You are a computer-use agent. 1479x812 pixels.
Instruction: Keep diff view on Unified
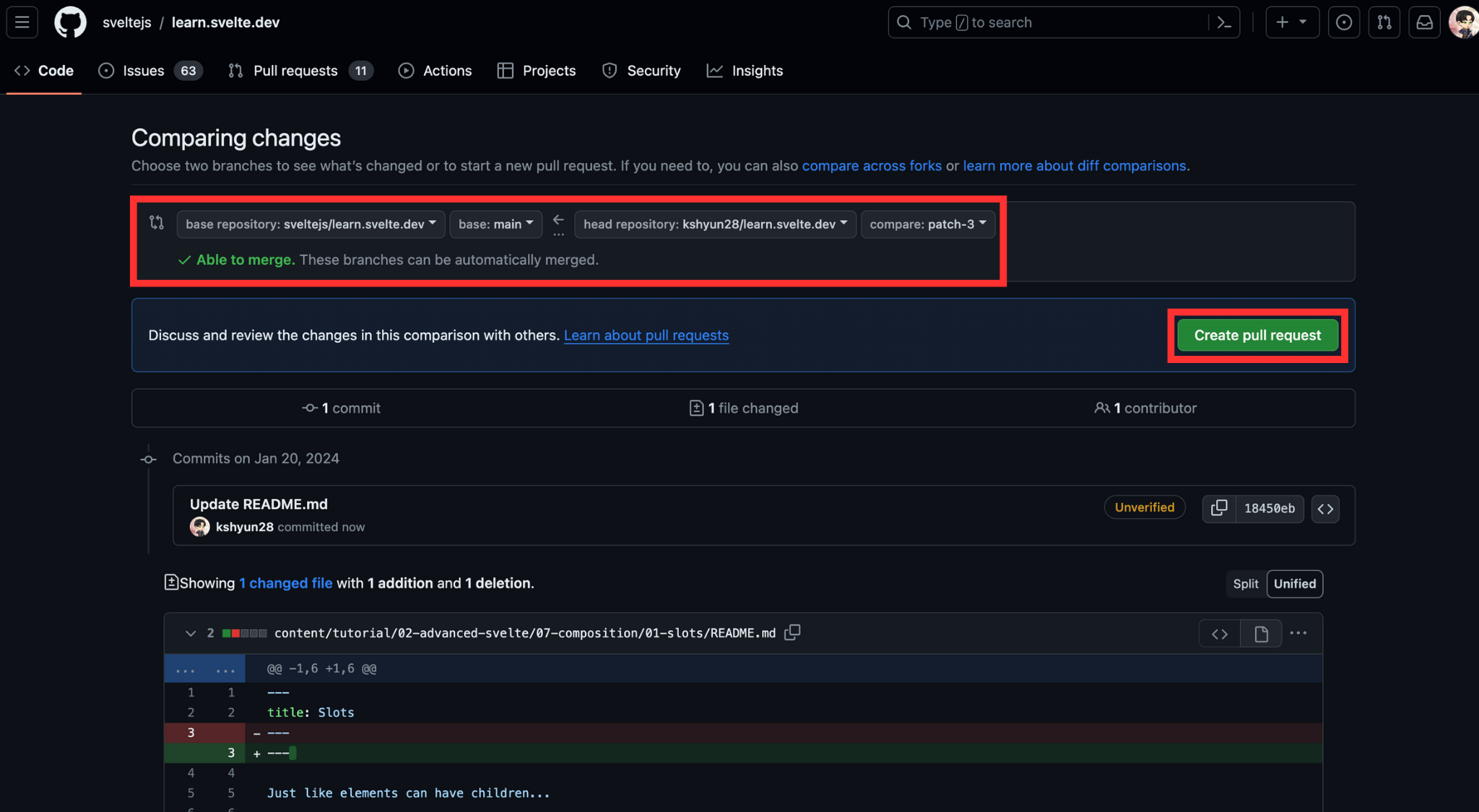coord(1295,583)
